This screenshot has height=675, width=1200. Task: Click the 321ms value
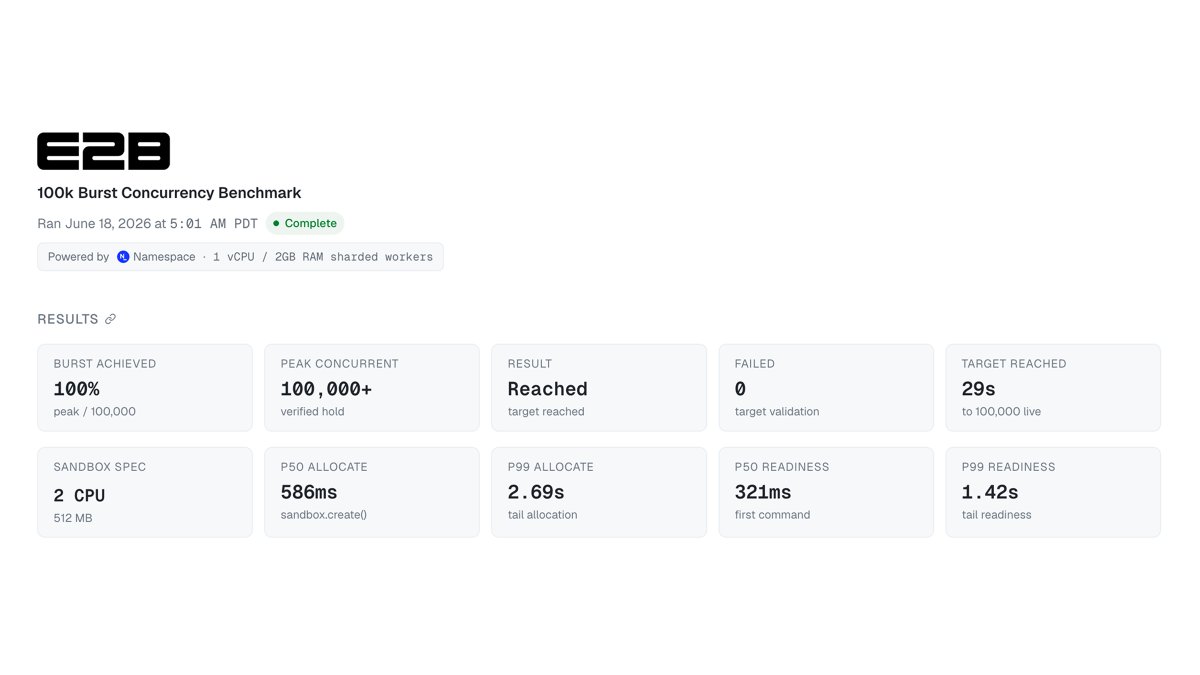[x=763, y=492]
